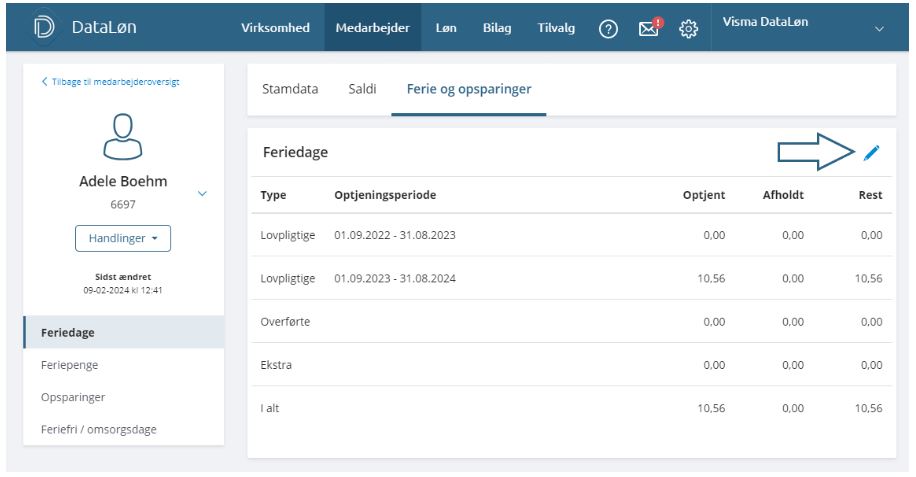Click Optjent 10,56 in the 2023-2024 row
The width and height of the screenshot is (916, 477).
pyautogui.click(x=711, y=278)
